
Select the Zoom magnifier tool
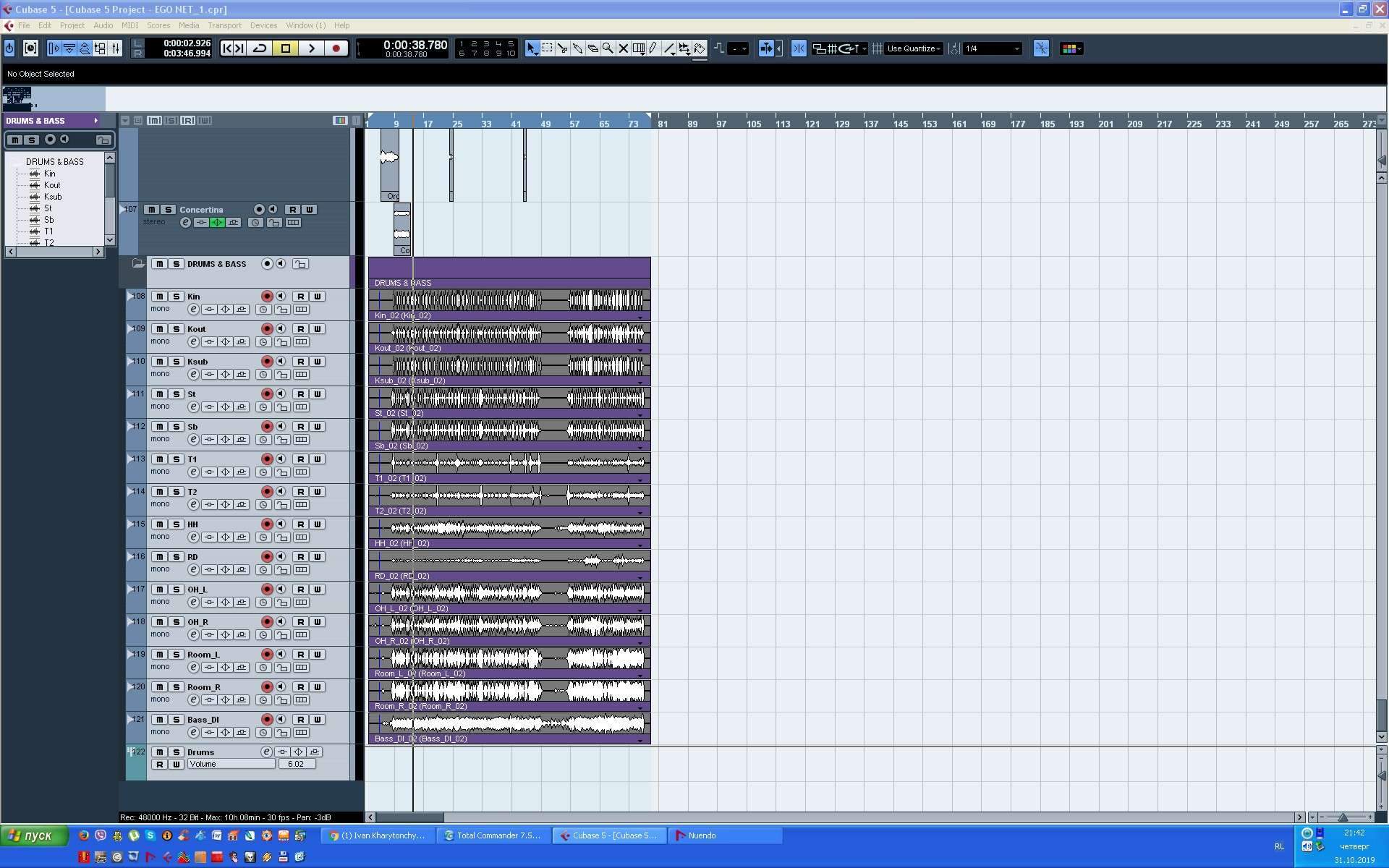pos(608,48)
